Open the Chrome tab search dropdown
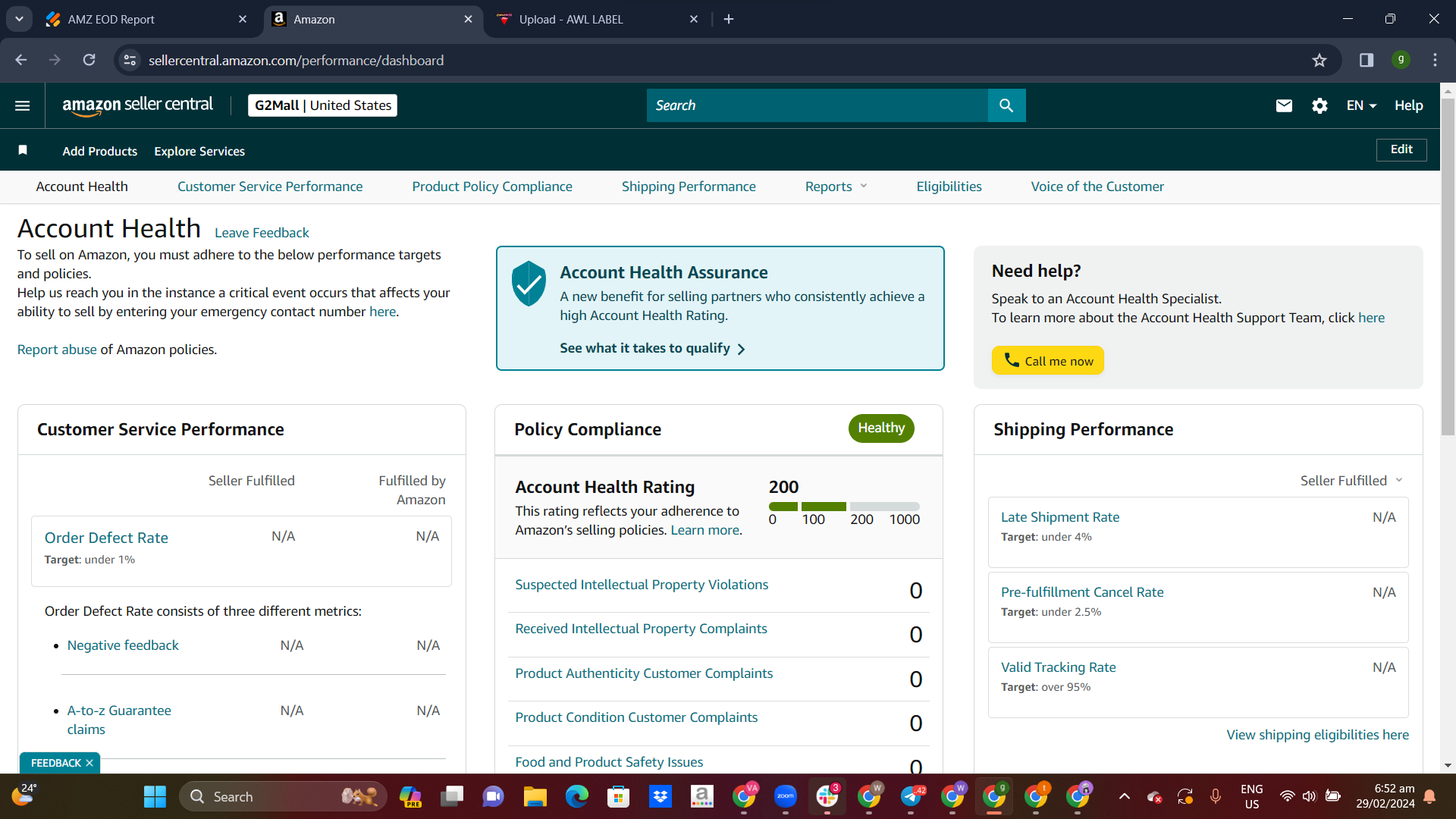 pos(19,19)
